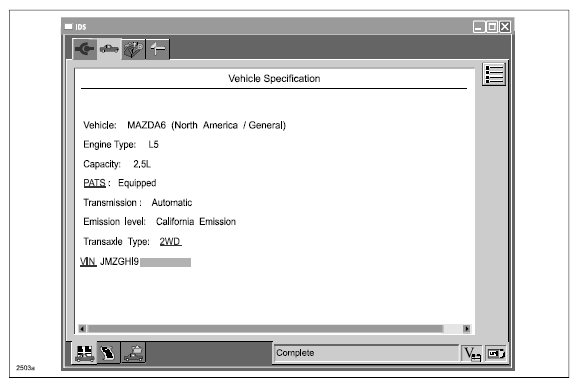
Task: Click the horizontal scrollbar right arrow
Action: point(467,329)
